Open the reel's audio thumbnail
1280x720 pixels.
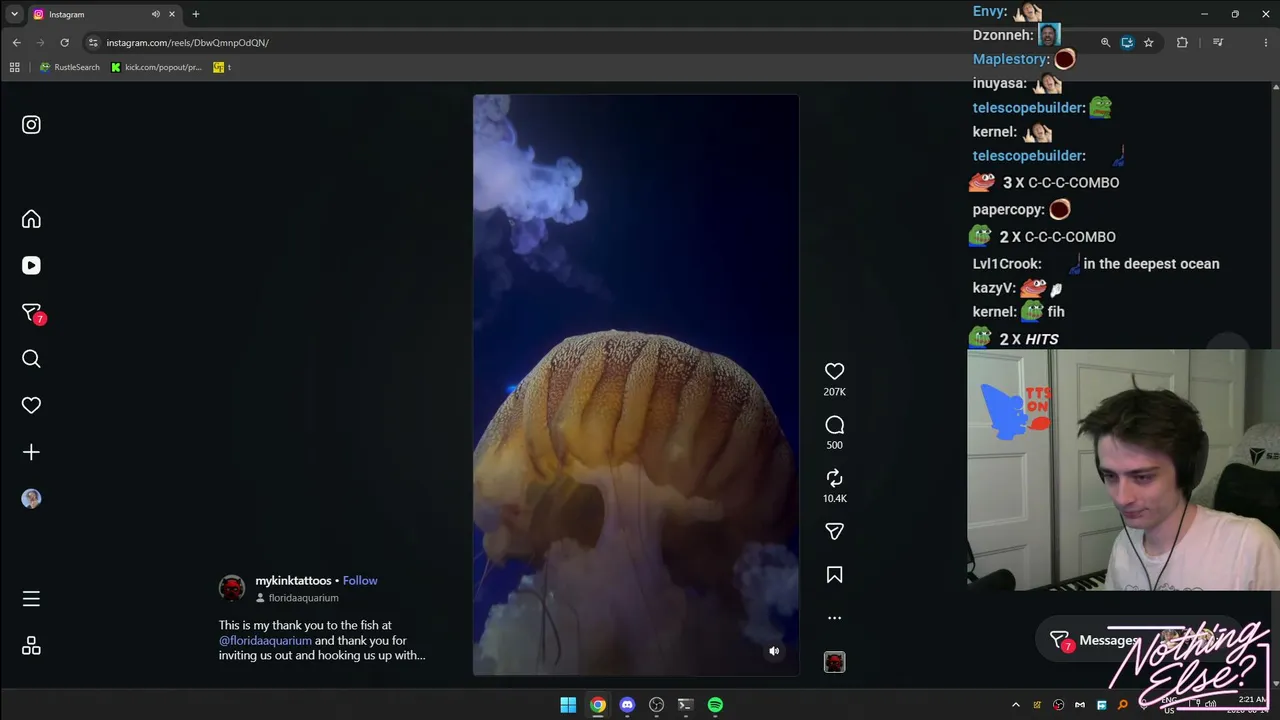pyautogui.click(x=834, y=662)
